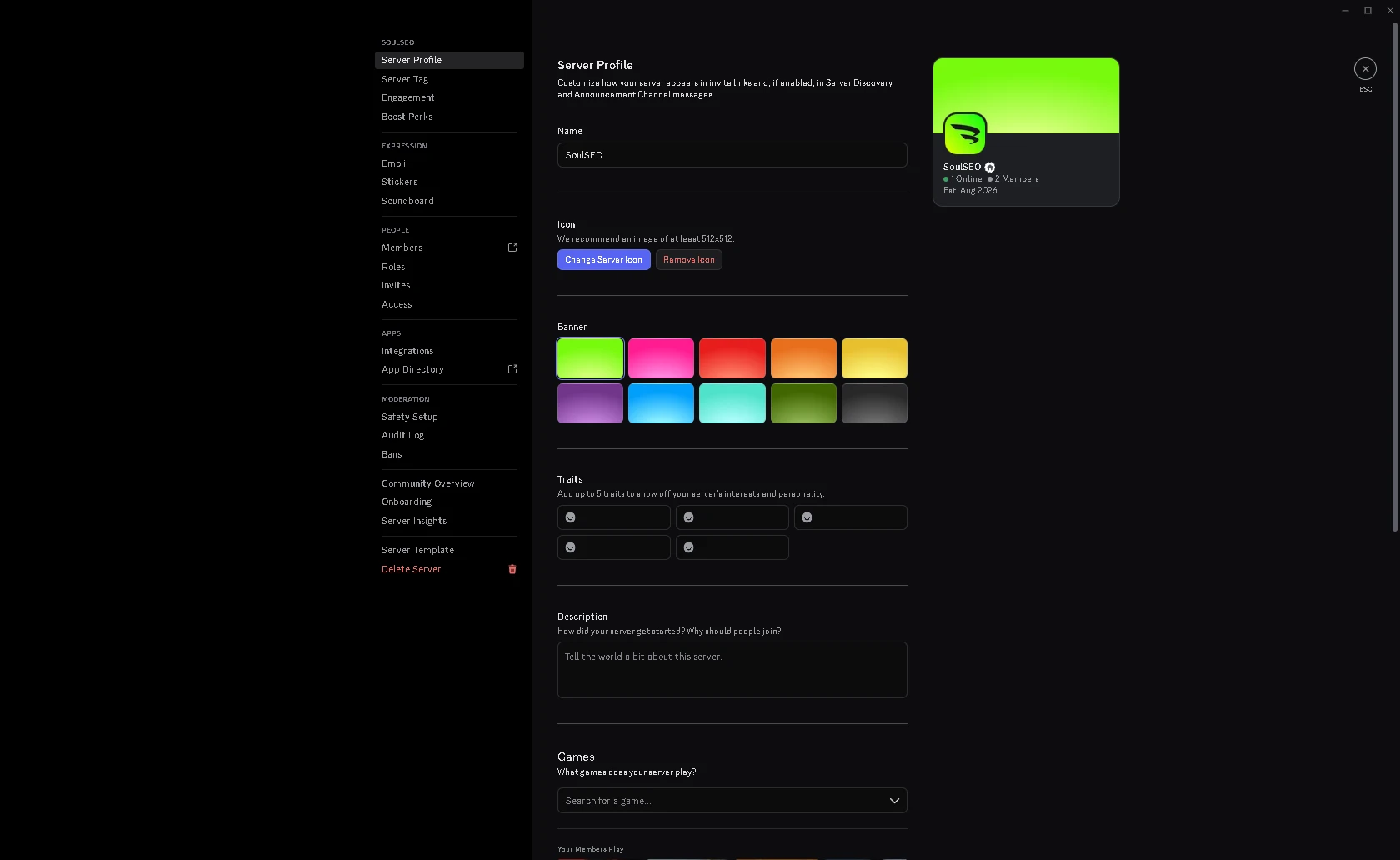Click the external link icon beside App Directory
Image resolution: width=1400 pixels, height=860 pixels.
click(512, 369)
